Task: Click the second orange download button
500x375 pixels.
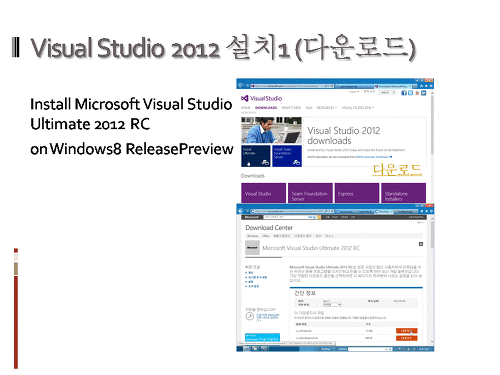Action: pyautogui.click(x=407, y=338)
